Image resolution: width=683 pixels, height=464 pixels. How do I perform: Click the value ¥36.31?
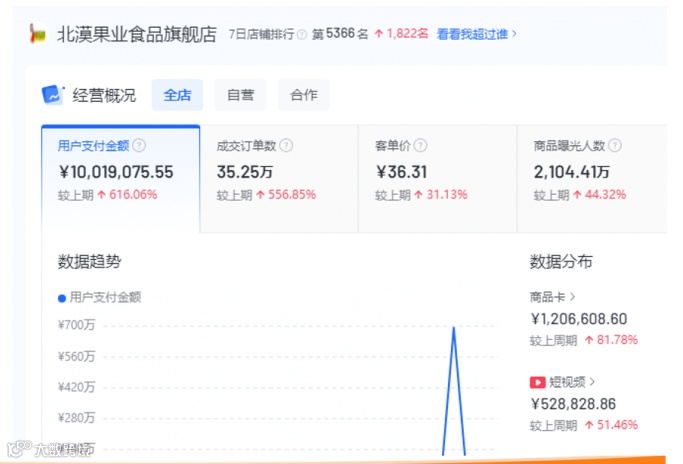(x=401, y=172)
